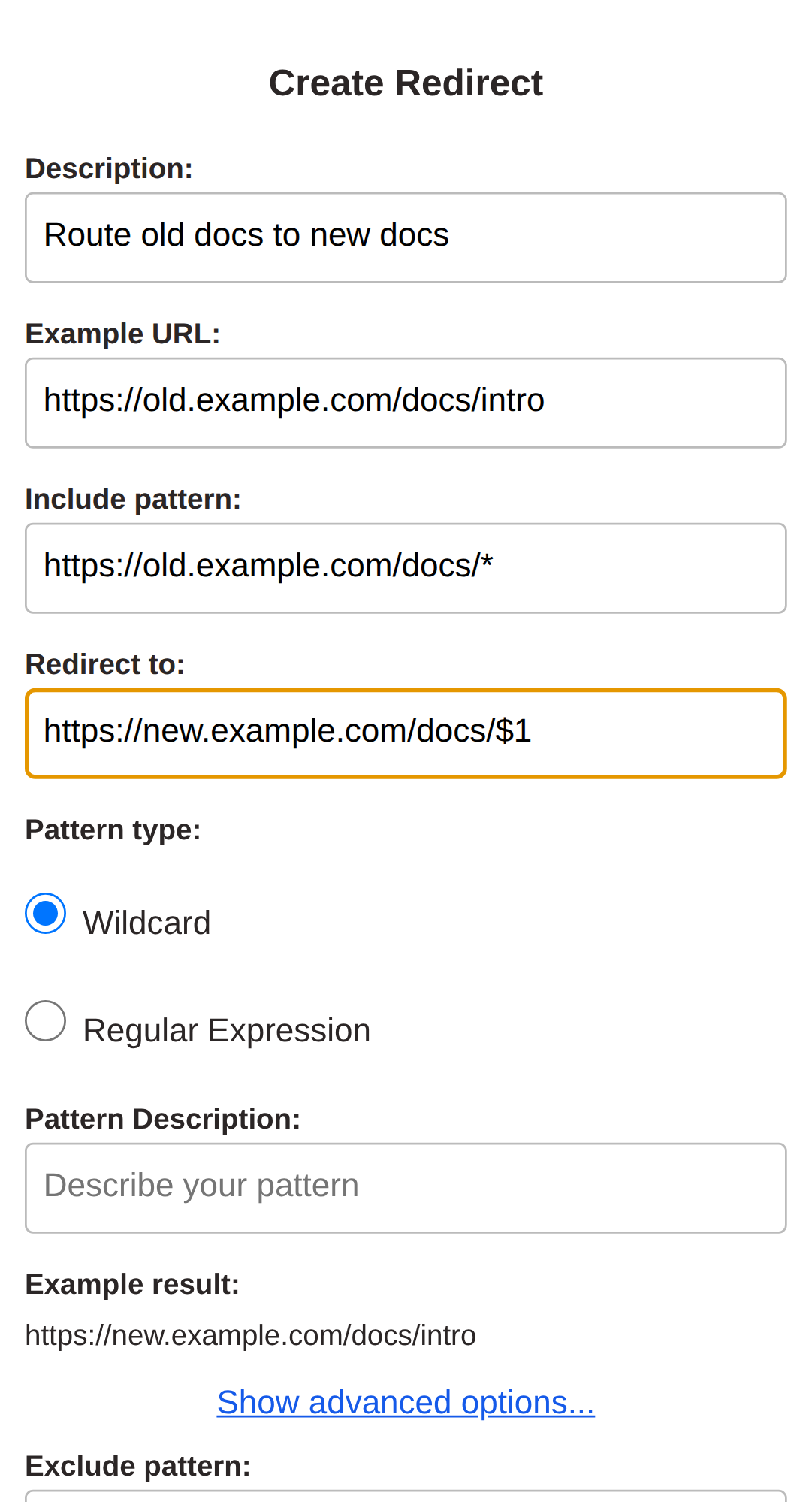The height and width of the screenshot is (1502, 812).
Task: Click into the Example URL field
Action: [x=406, y=403]
